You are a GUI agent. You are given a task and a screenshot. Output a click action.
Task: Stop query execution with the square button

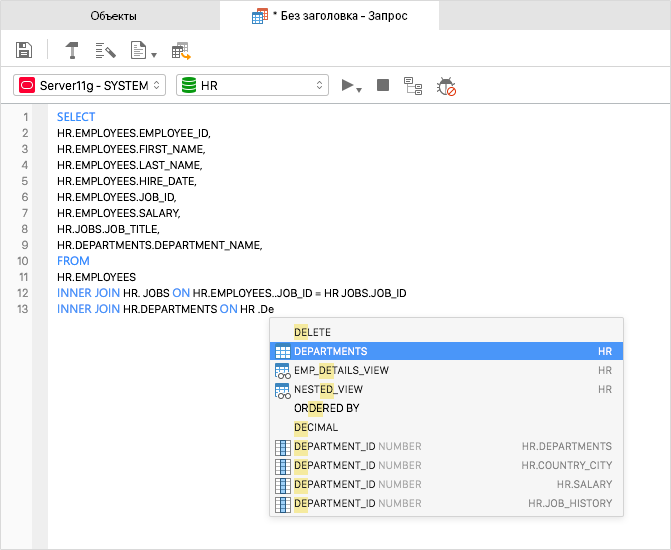coord(382,86)
